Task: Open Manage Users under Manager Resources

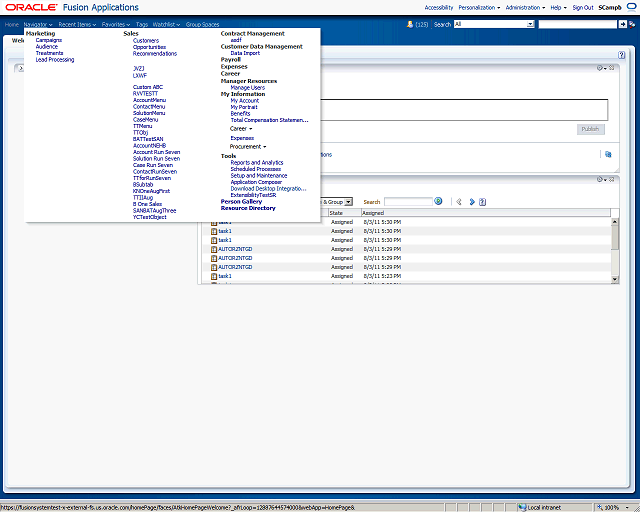Action: pos(247,87)
